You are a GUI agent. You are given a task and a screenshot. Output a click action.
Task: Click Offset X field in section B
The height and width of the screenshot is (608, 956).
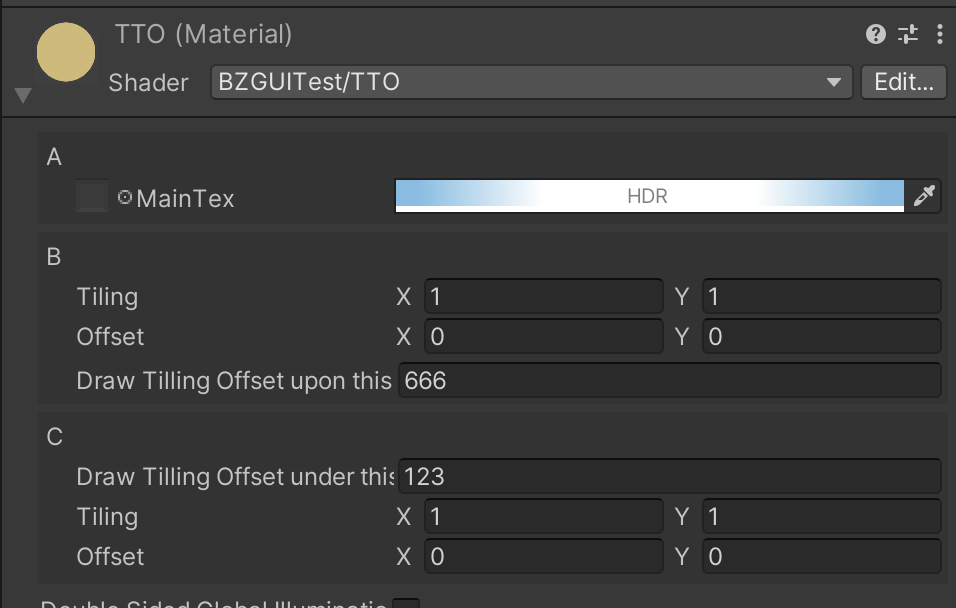click(543, 337)
